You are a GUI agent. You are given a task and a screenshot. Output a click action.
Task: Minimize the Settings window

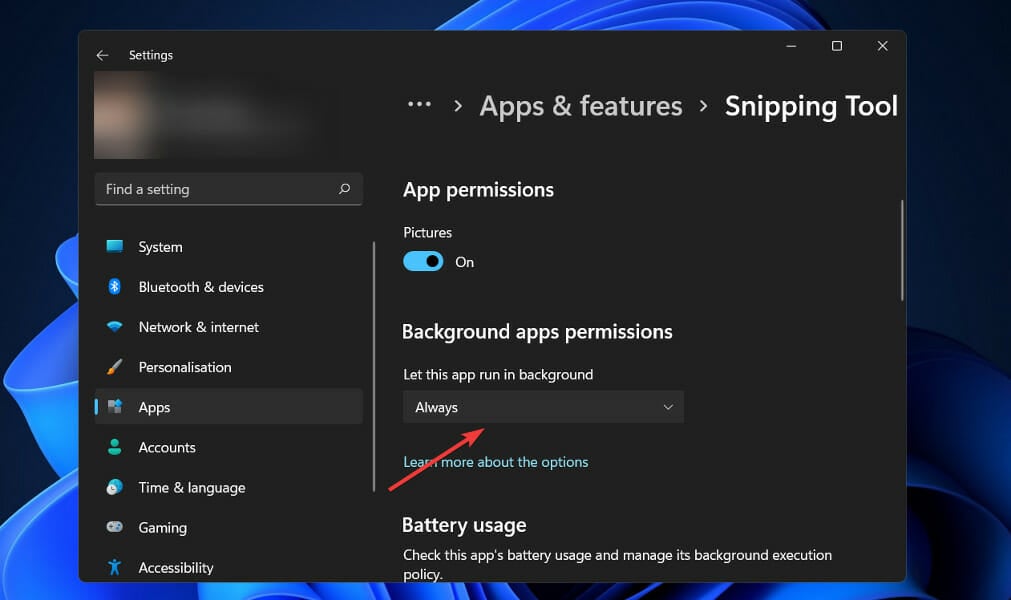pyautogui.click(x=791, y=46)
